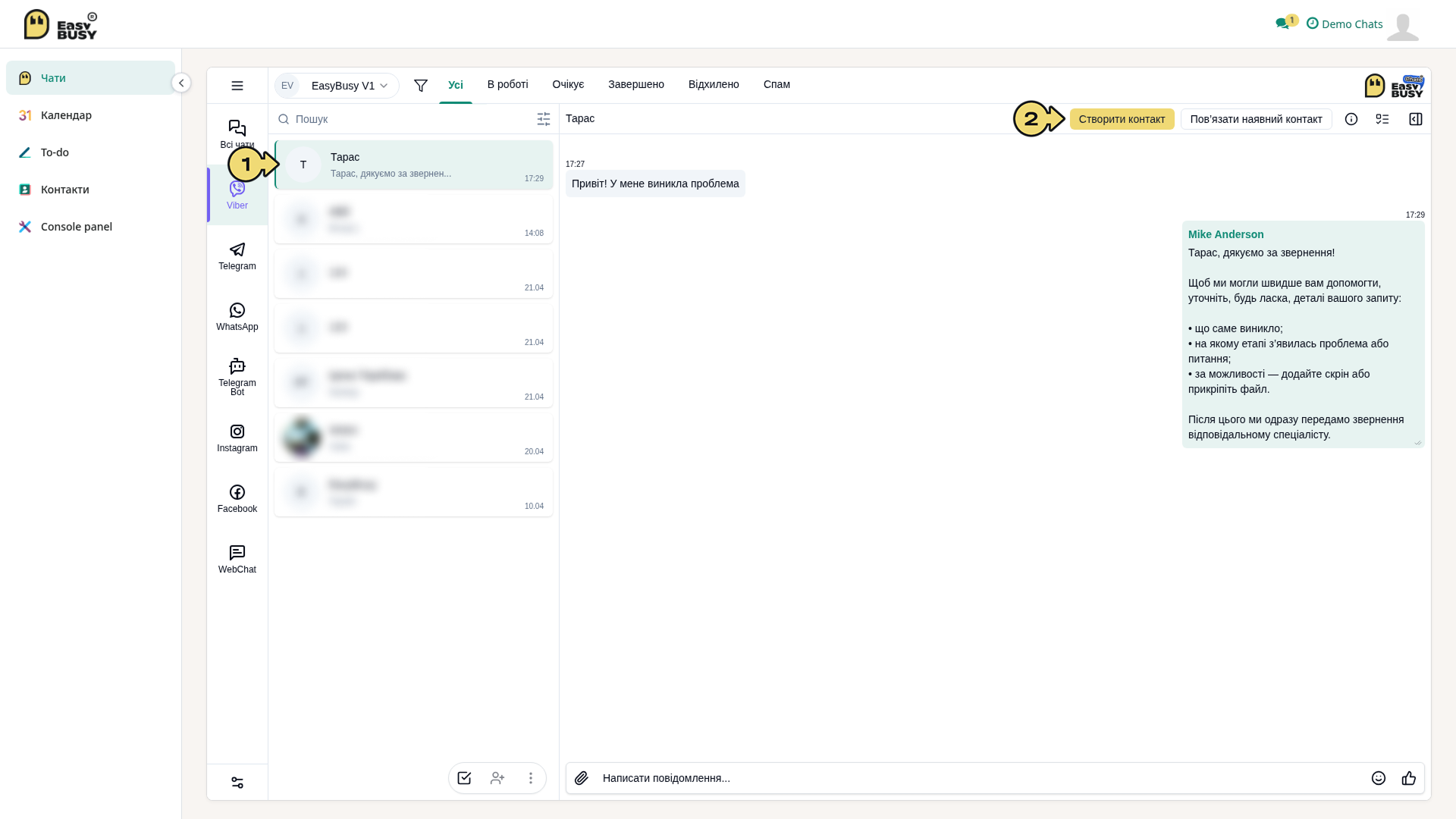The height and width of the screenshot is (819, 1456).
Task: Open channel settings icon at sidebar bottom
Action: [237, 783]
